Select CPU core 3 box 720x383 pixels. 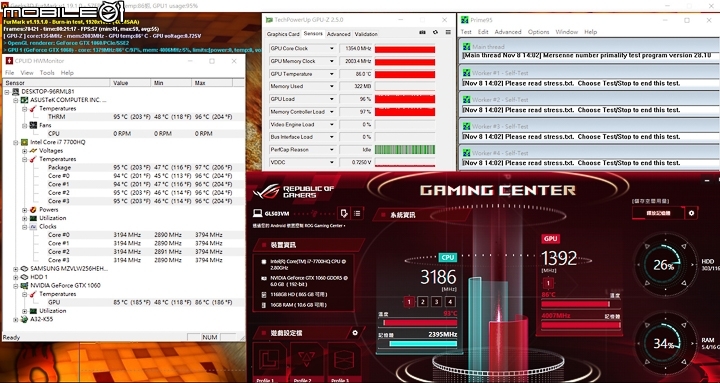point(437,302)
